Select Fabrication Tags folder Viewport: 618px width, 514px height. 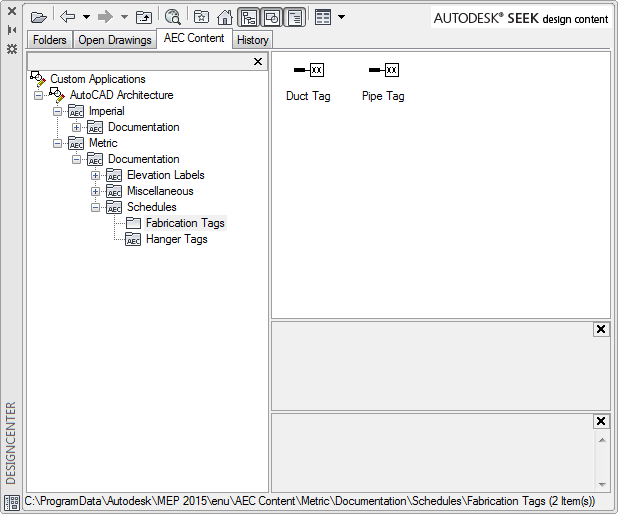[x=185, y=223]
